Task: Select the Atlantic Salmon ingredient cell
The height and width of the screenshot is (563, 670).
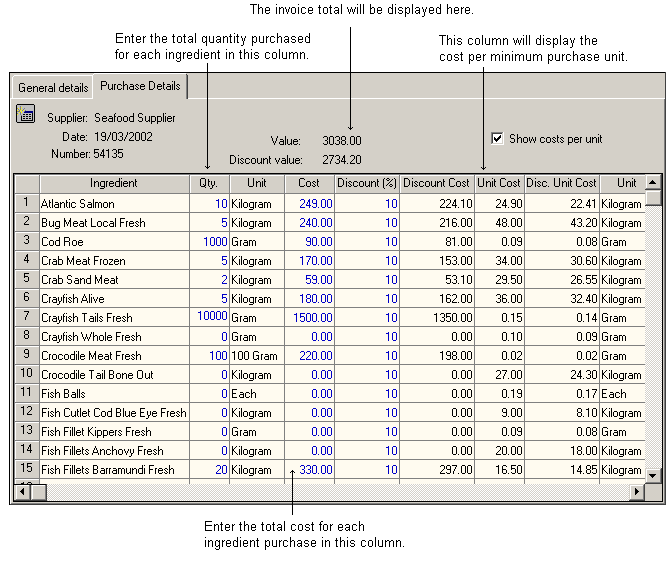Action: [114, 204]
